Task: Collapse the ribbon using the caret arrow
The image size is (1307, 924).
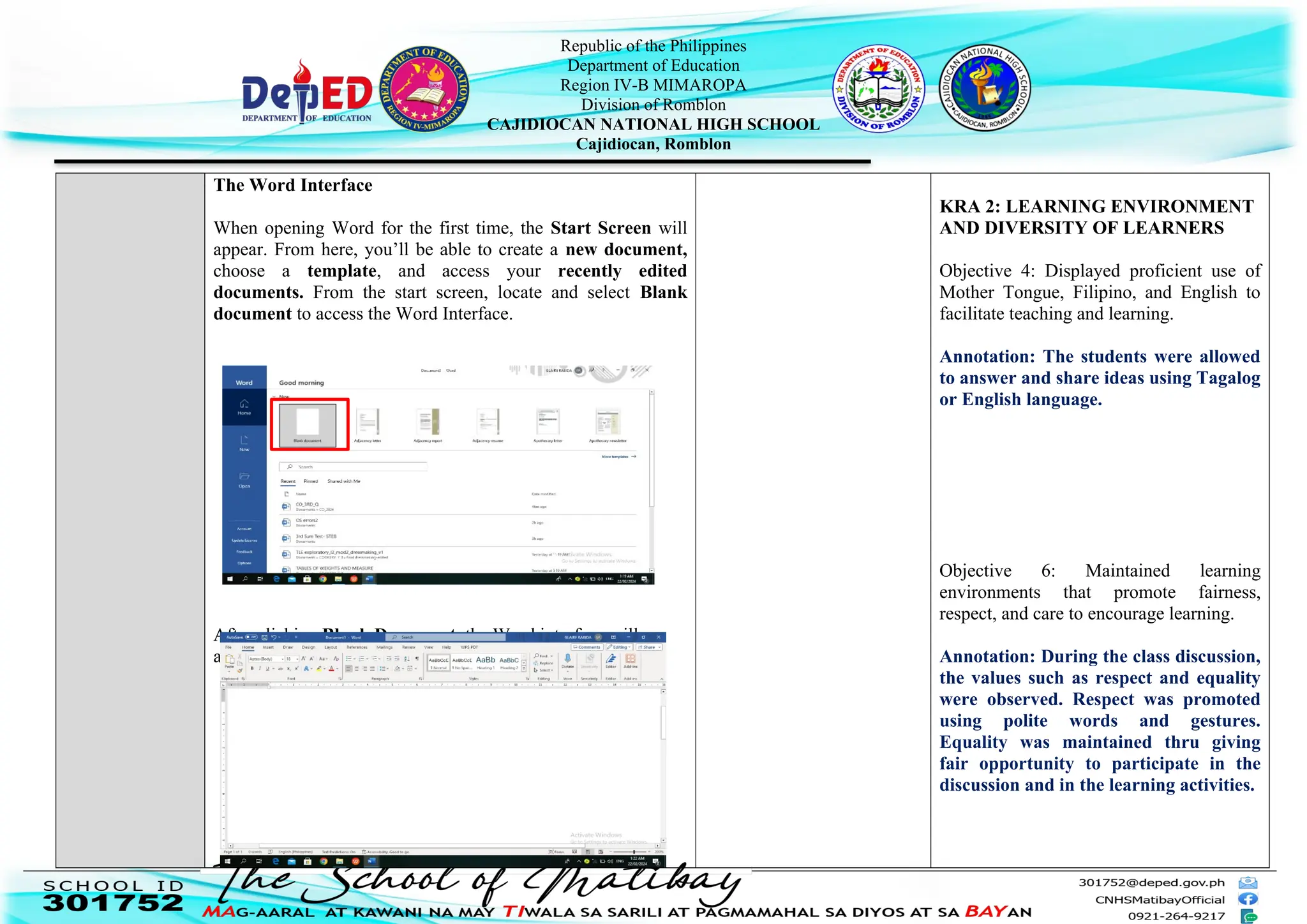Action: tap(662, 679)
